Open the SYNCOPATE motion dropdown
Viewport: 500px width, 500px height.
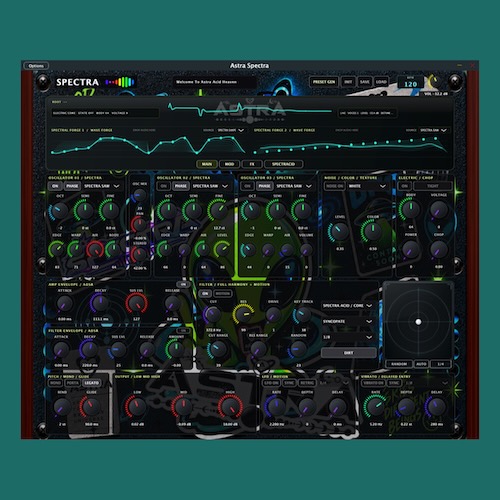pos(347,321)
